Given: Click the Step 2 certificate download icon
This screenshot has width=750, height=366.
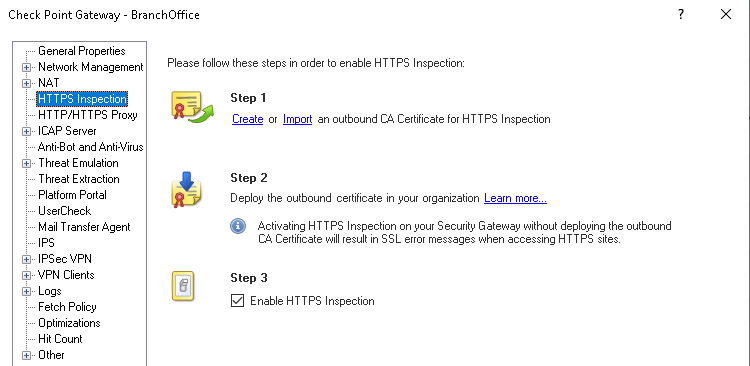Looking at the screenshot, I should (x=187, y=190).
